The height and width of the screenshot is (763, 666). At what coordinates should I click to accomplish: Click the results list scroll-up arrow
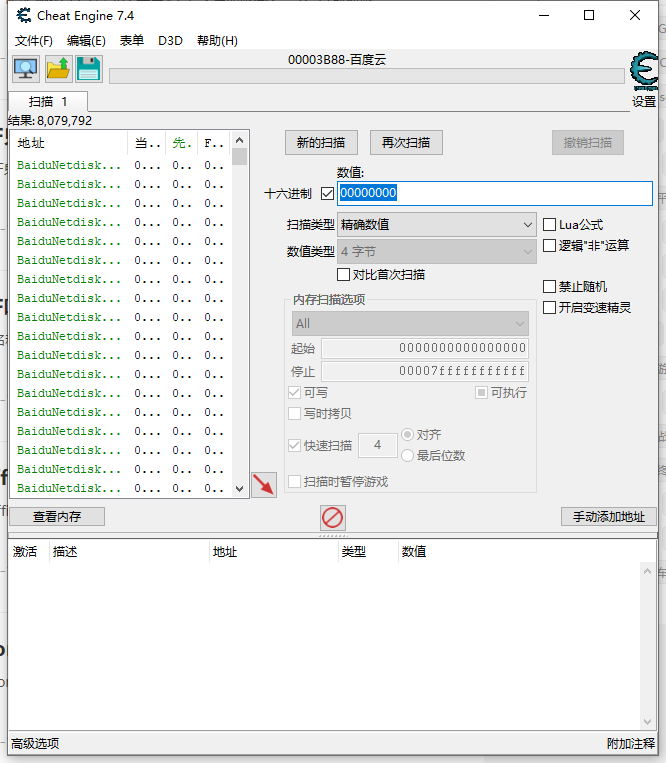(239, 140)
